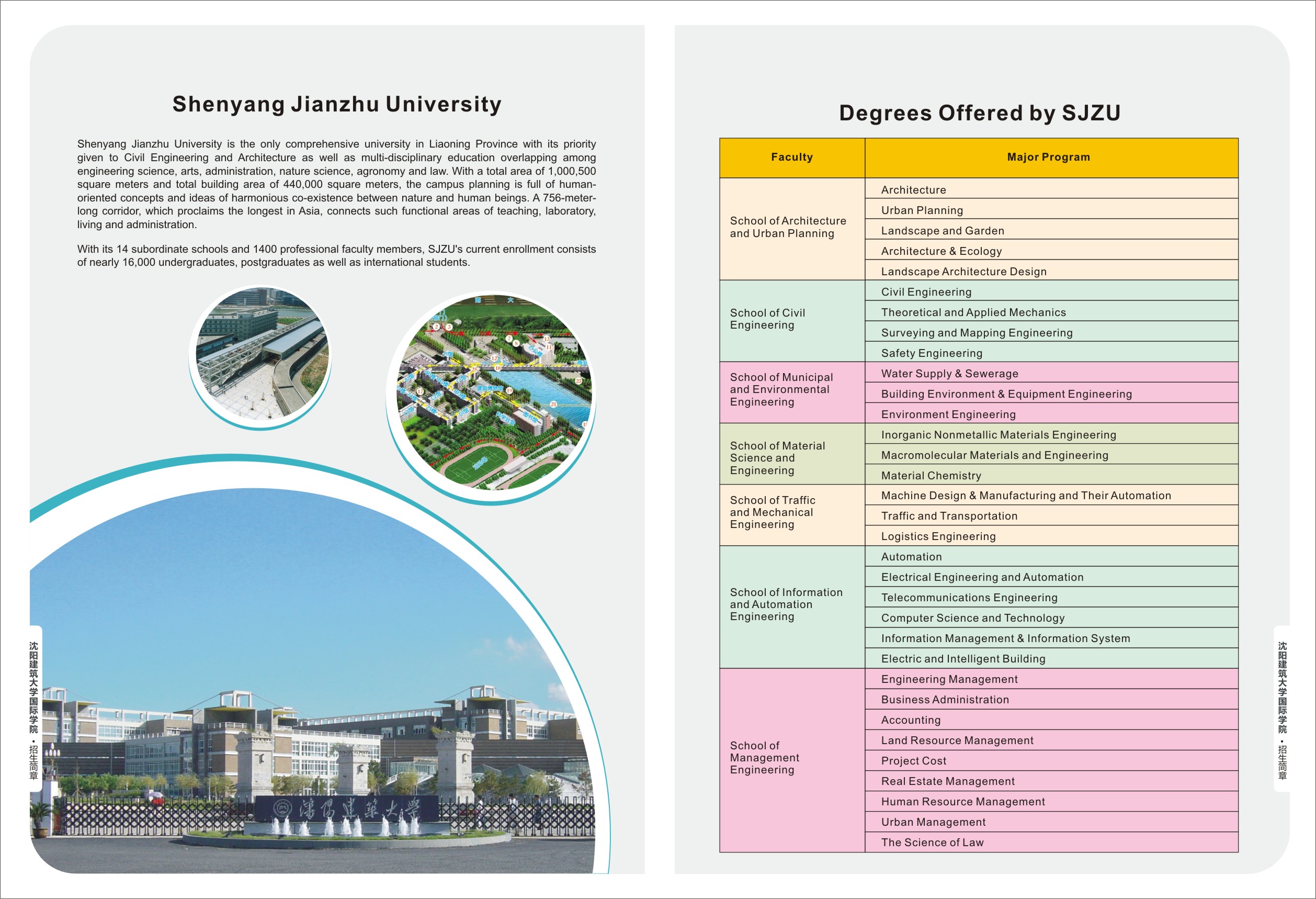This screenshot has height=899, width=1316.
Task: Click the School of Architecture and Urban Planning cell
Action: pos(791,228)
